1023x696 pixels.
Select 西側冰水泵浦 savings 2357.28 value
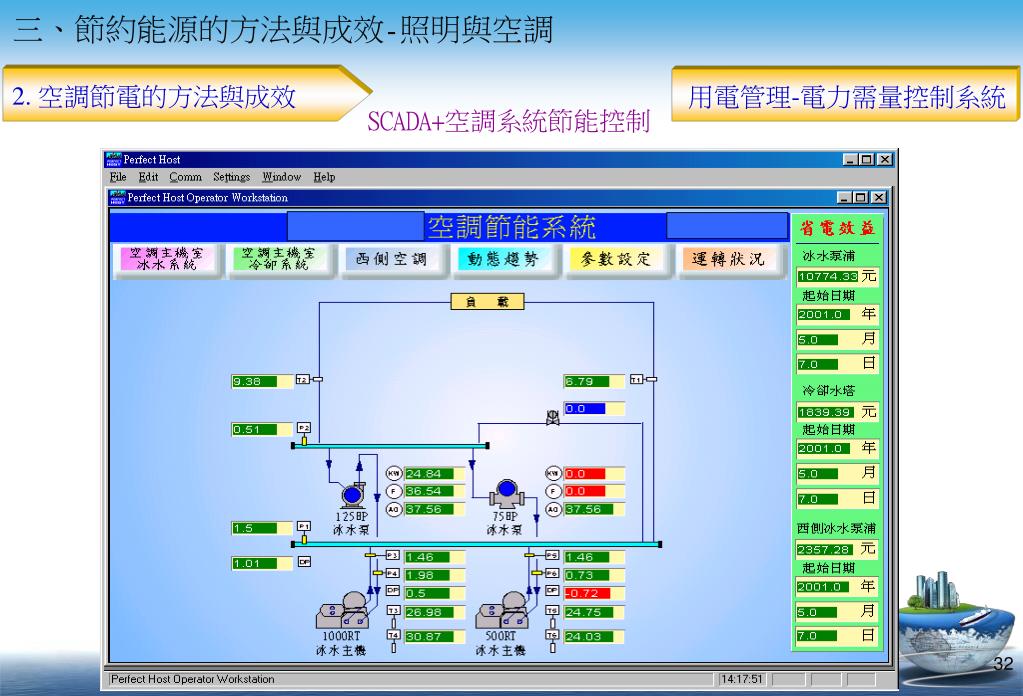pos(825,549)
